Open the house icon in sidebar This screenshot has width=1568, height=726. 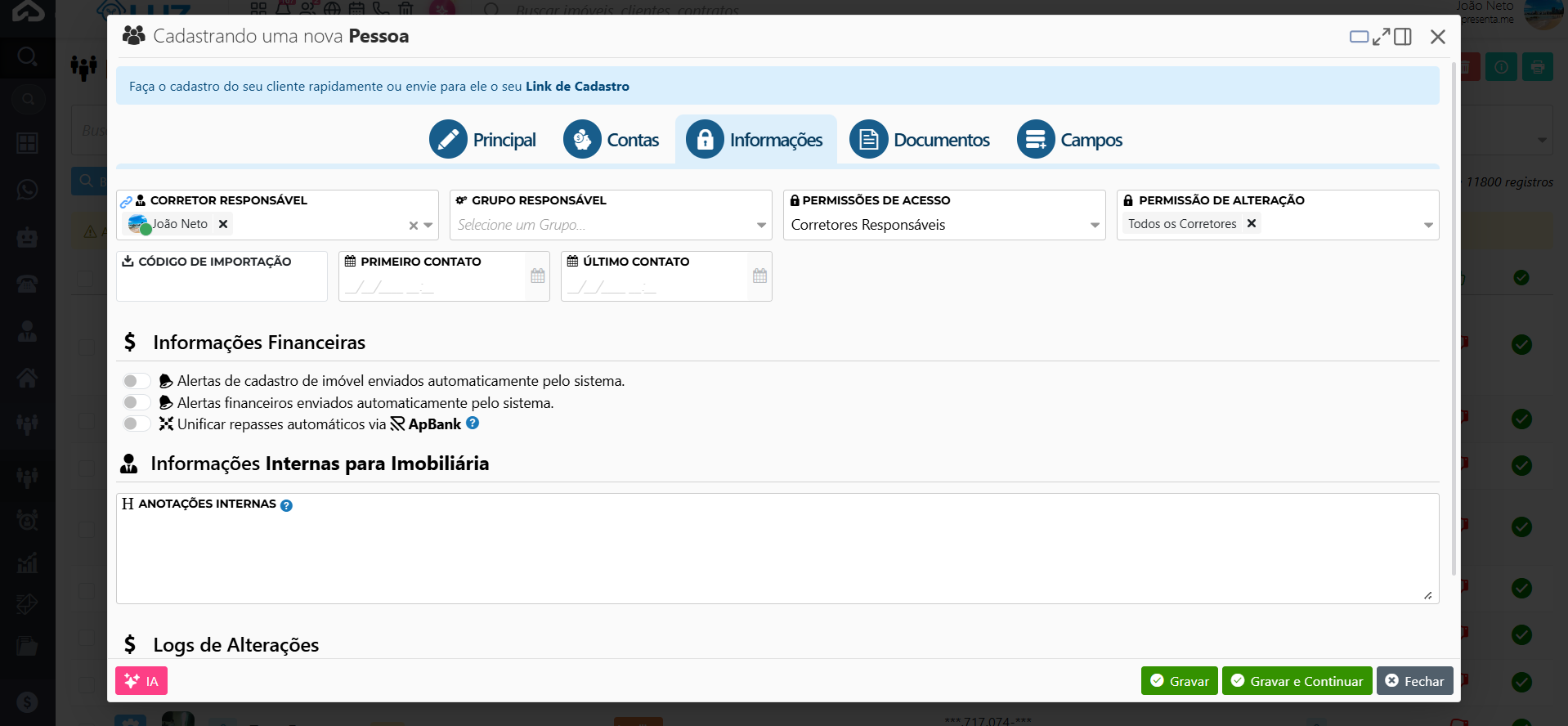pyautogui.click(x=27, y=378)
